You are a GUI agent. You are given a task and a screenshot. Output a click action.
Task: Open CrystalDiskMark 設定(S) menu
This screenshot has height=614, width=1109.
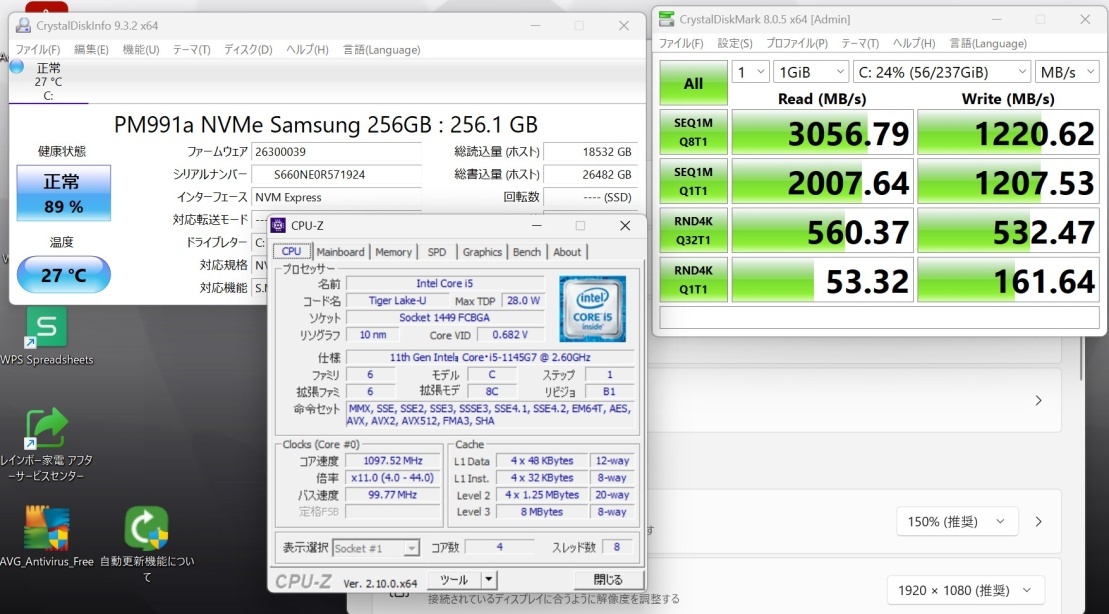(735, 43)
